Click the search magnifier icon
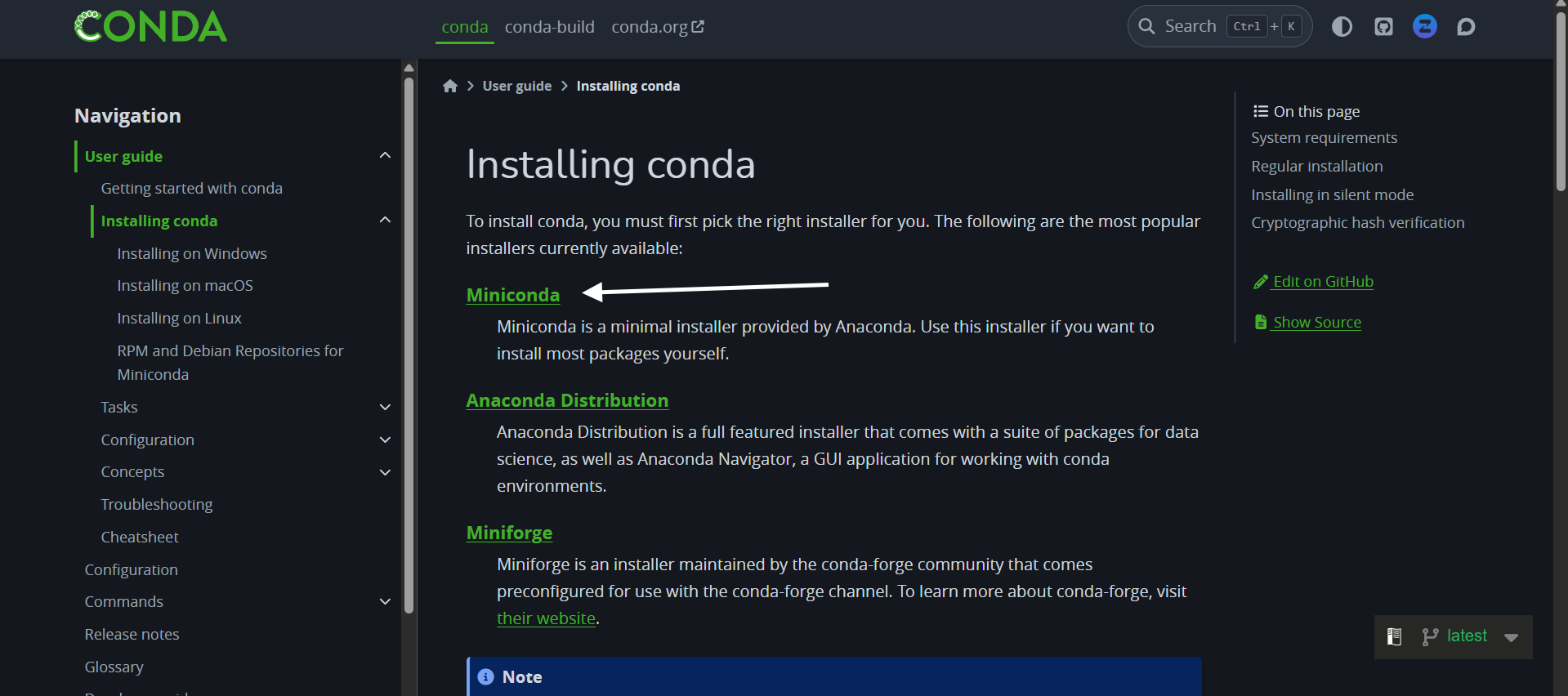The height and width of the screenshot is (696, 1568). click(1146, 26)
